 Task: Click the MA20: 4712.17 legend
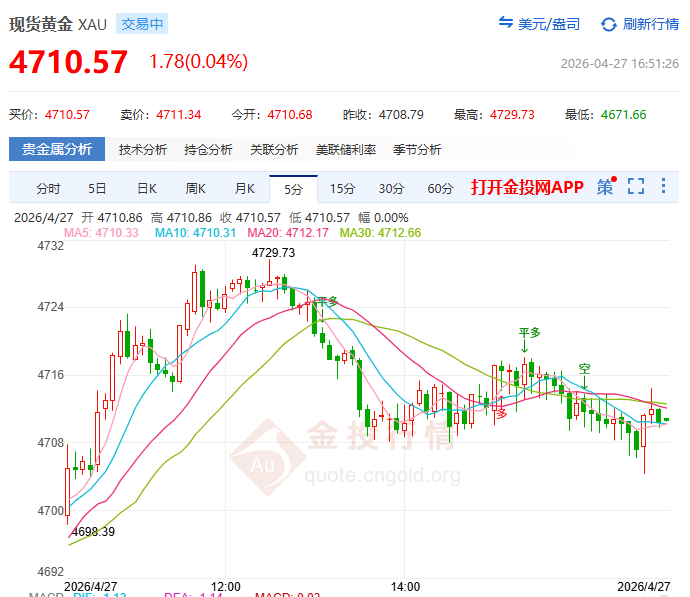(x=288, y=233)
